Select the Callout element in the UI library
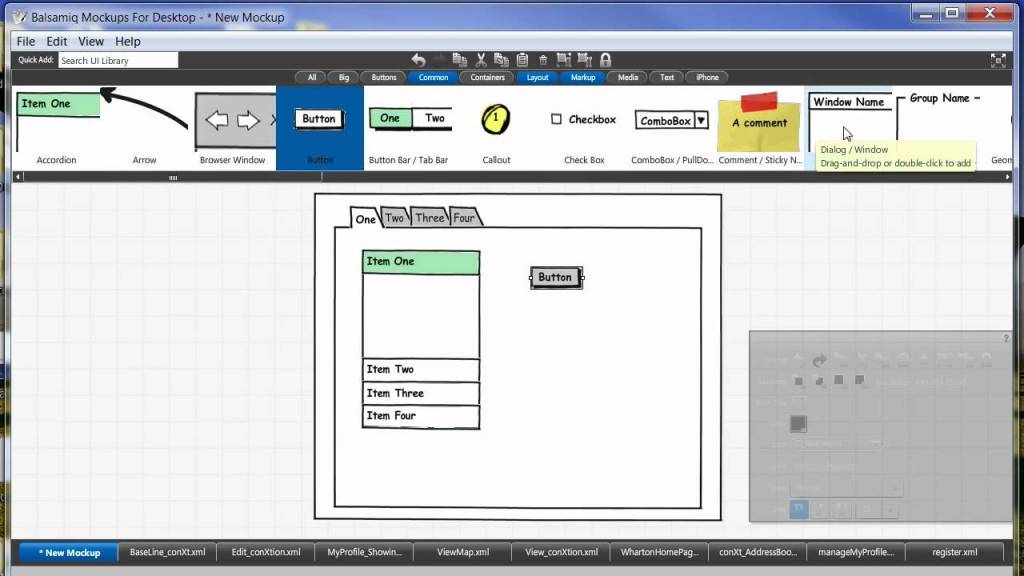Viewport: 1024px width, 576px height. (x=496, y=120)
